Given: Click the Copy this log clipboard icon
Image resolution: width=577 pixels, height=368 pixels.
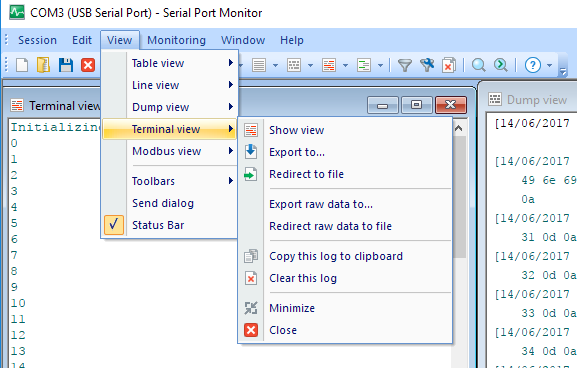Looking at the screenshot, I should point(251,256).
